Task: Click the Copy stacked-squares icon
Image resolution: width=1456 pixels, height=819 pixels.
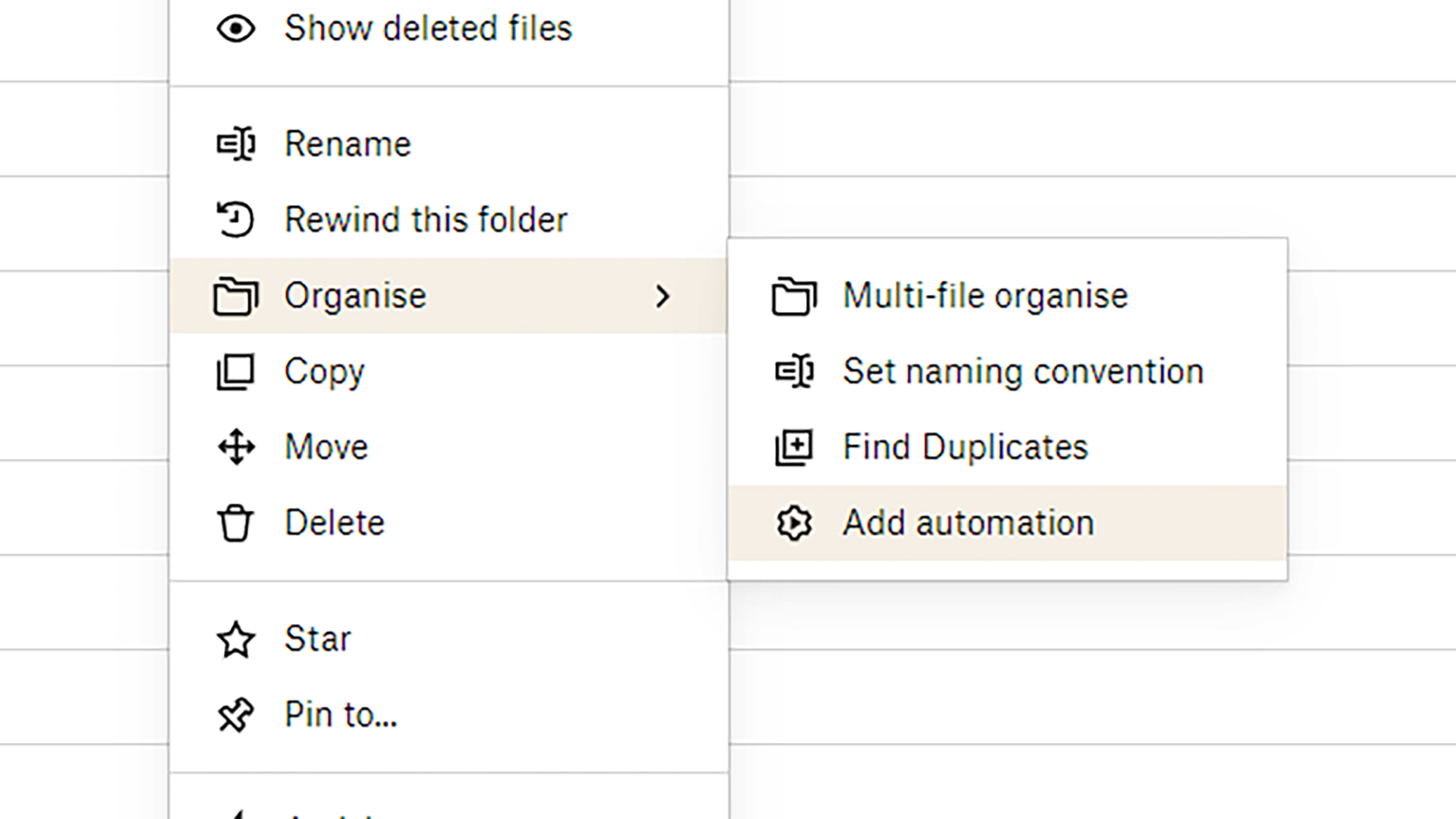Action: (236, 372)
